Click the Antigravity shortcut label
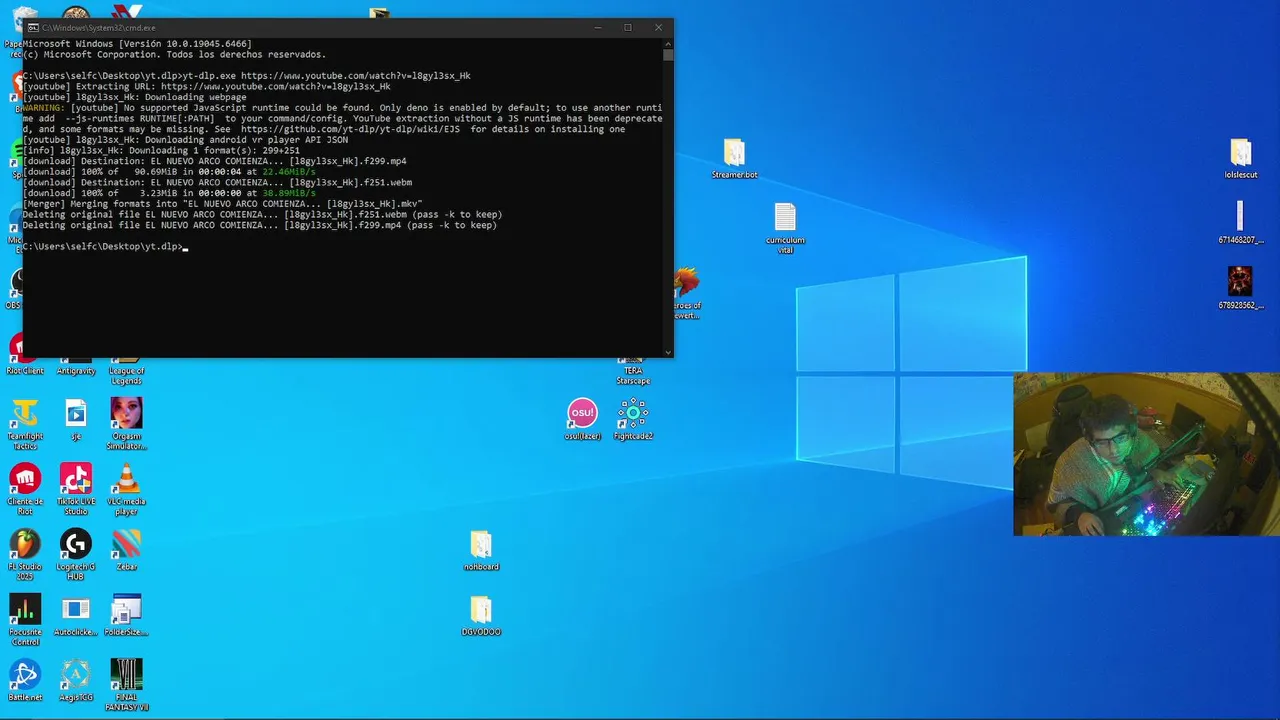1280x720 pixels. tap(76, 371)
